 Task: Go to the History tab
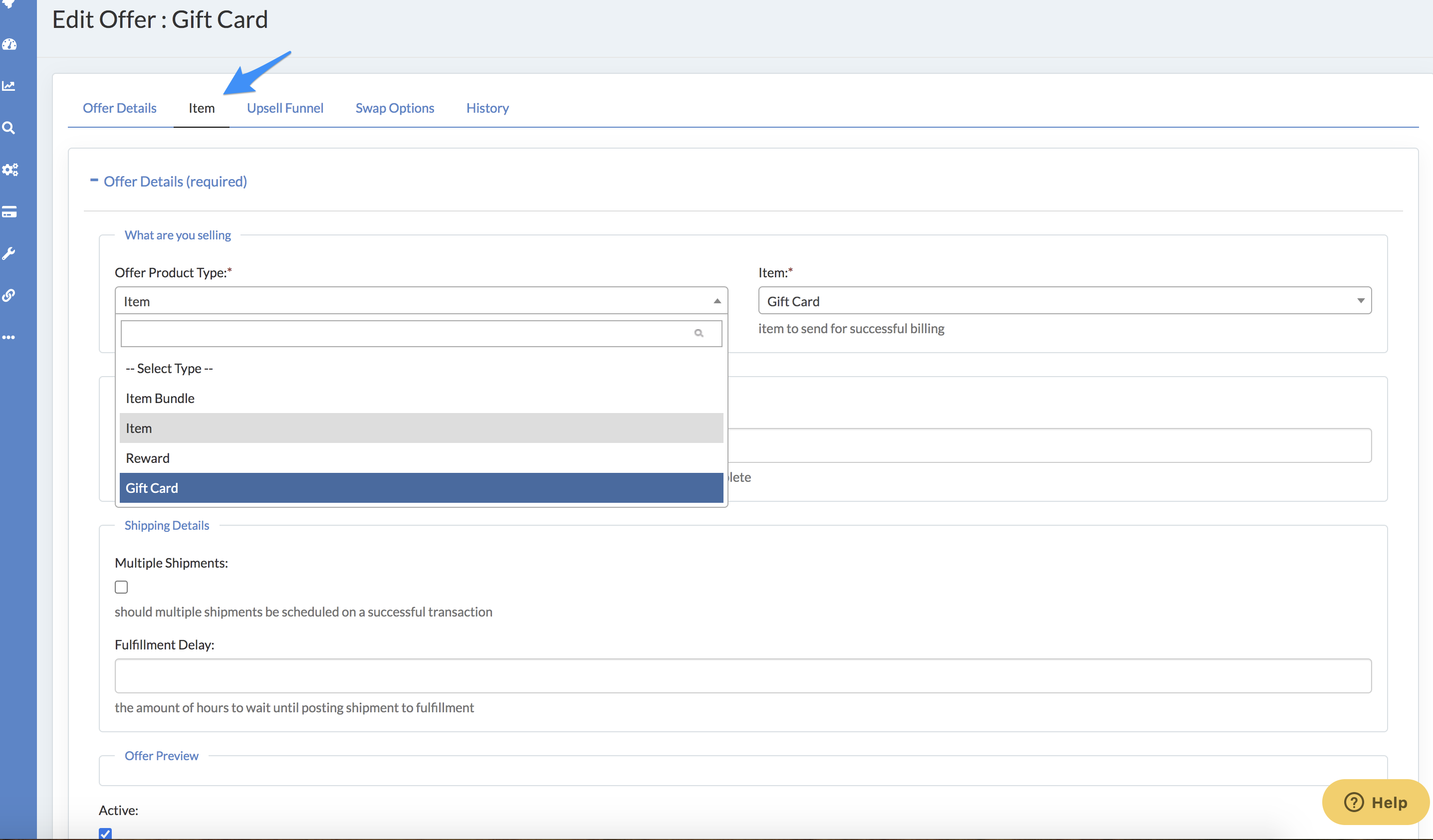click(x=487, y=108)
